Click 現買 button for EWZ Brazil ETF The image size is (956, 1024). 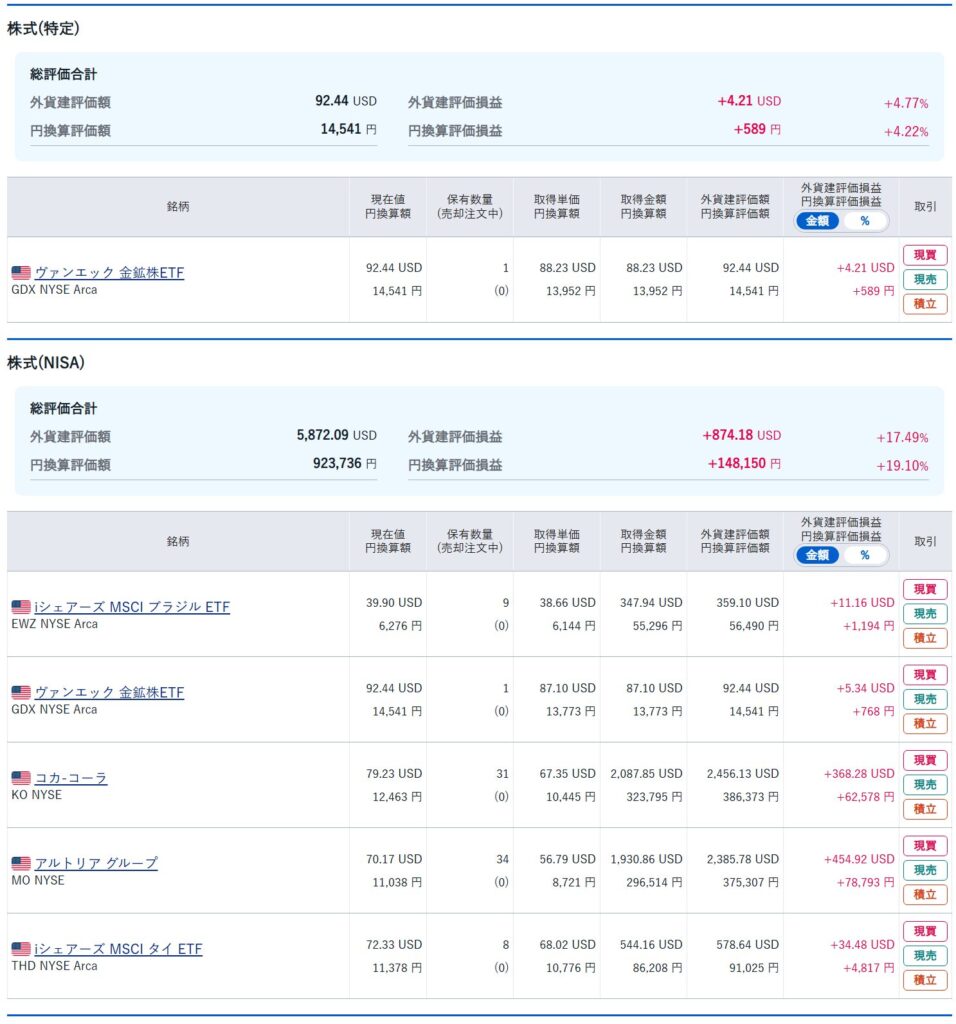click(x=925, y=589)
